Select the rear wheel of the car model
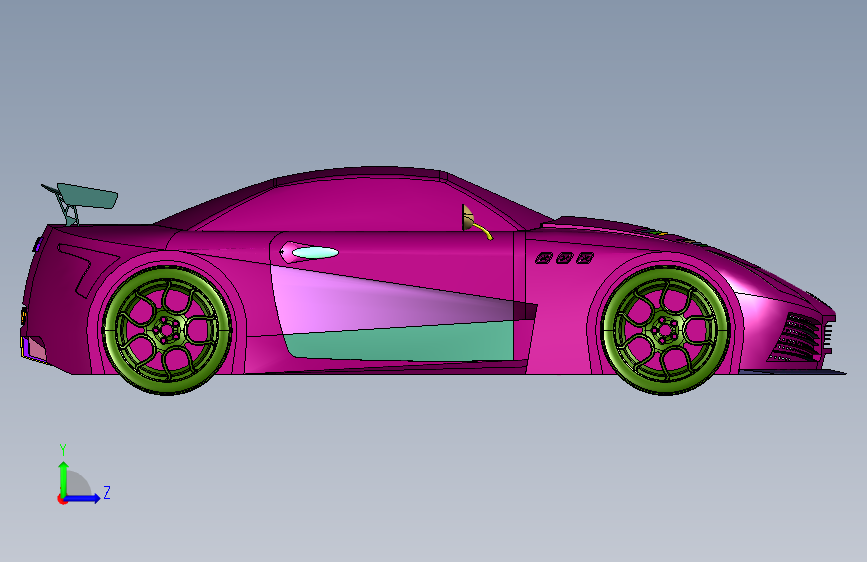 (x=167, y=330)
